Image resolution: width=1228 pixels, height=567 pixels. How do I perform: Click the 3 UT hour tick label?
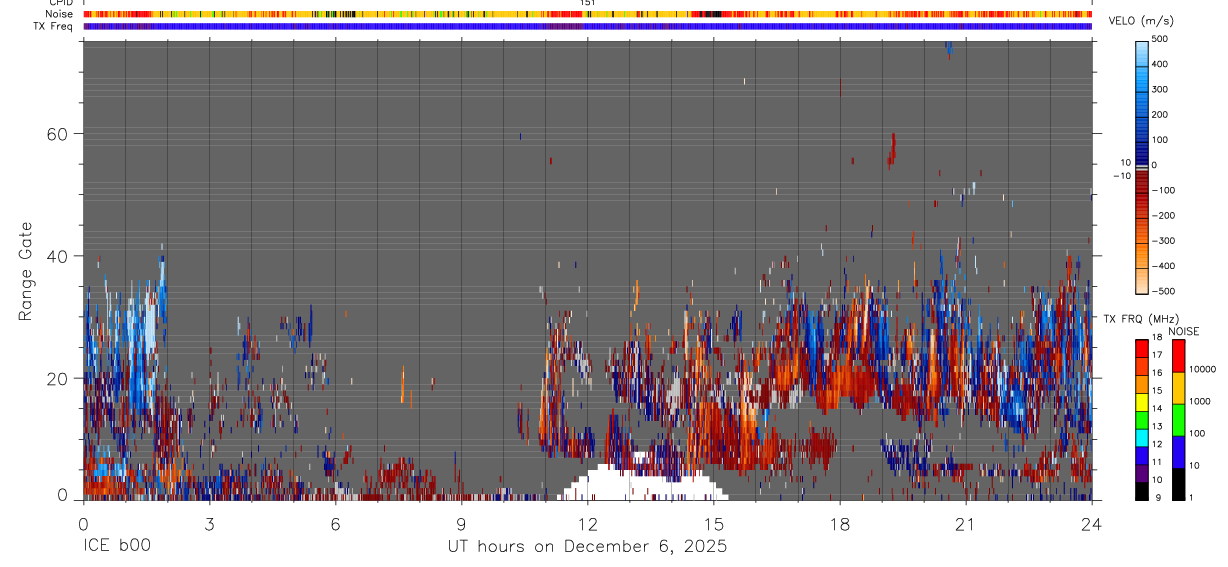[209, 523]
